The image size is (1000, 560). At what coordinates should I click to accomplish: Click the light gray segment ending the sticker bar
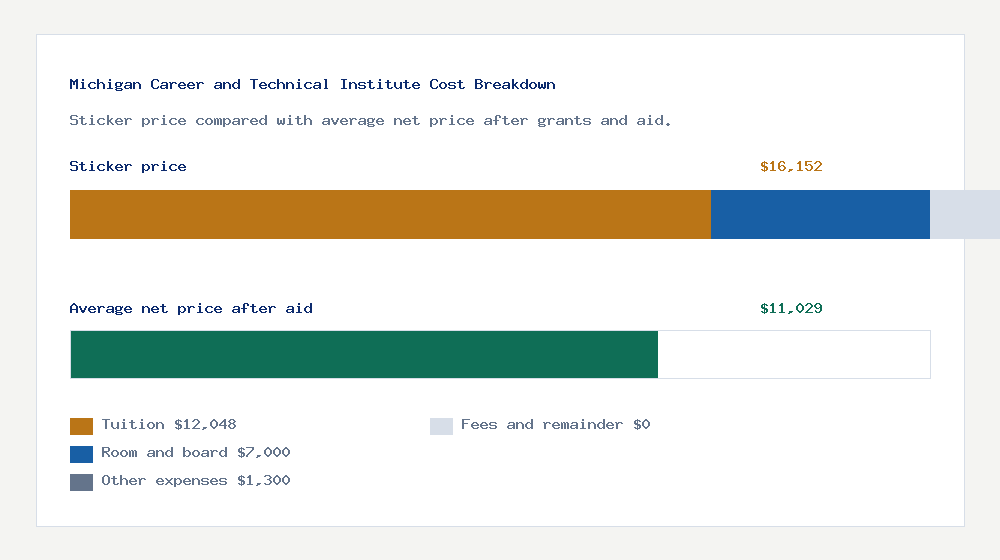[x=964, y=214]
